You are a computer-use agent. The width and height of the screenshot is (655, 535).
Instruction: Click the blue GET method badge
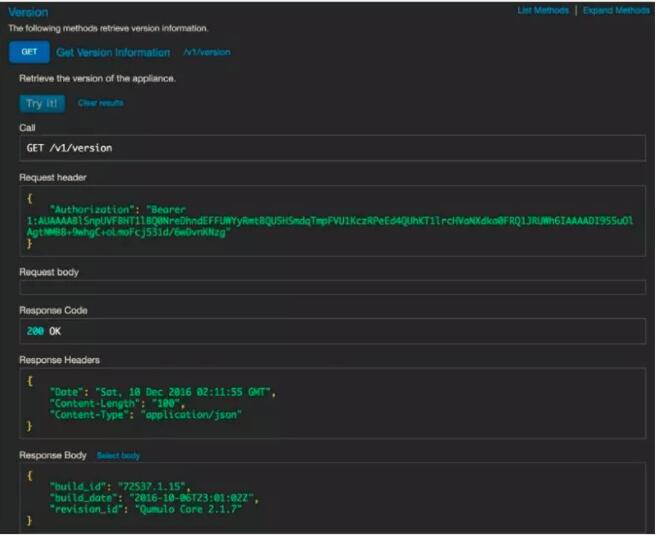coord(29,52)
